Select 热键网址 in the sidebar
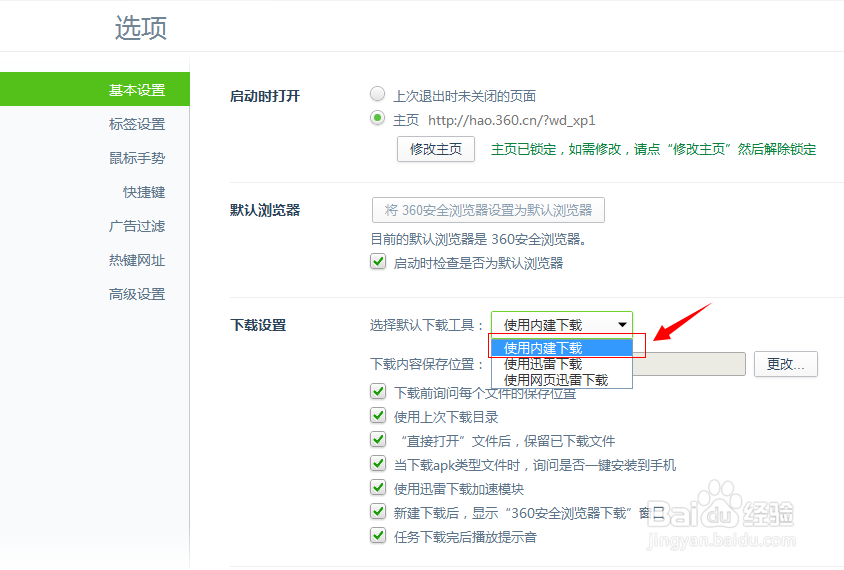This screenshot has width=844, height=570. [137, 260]
